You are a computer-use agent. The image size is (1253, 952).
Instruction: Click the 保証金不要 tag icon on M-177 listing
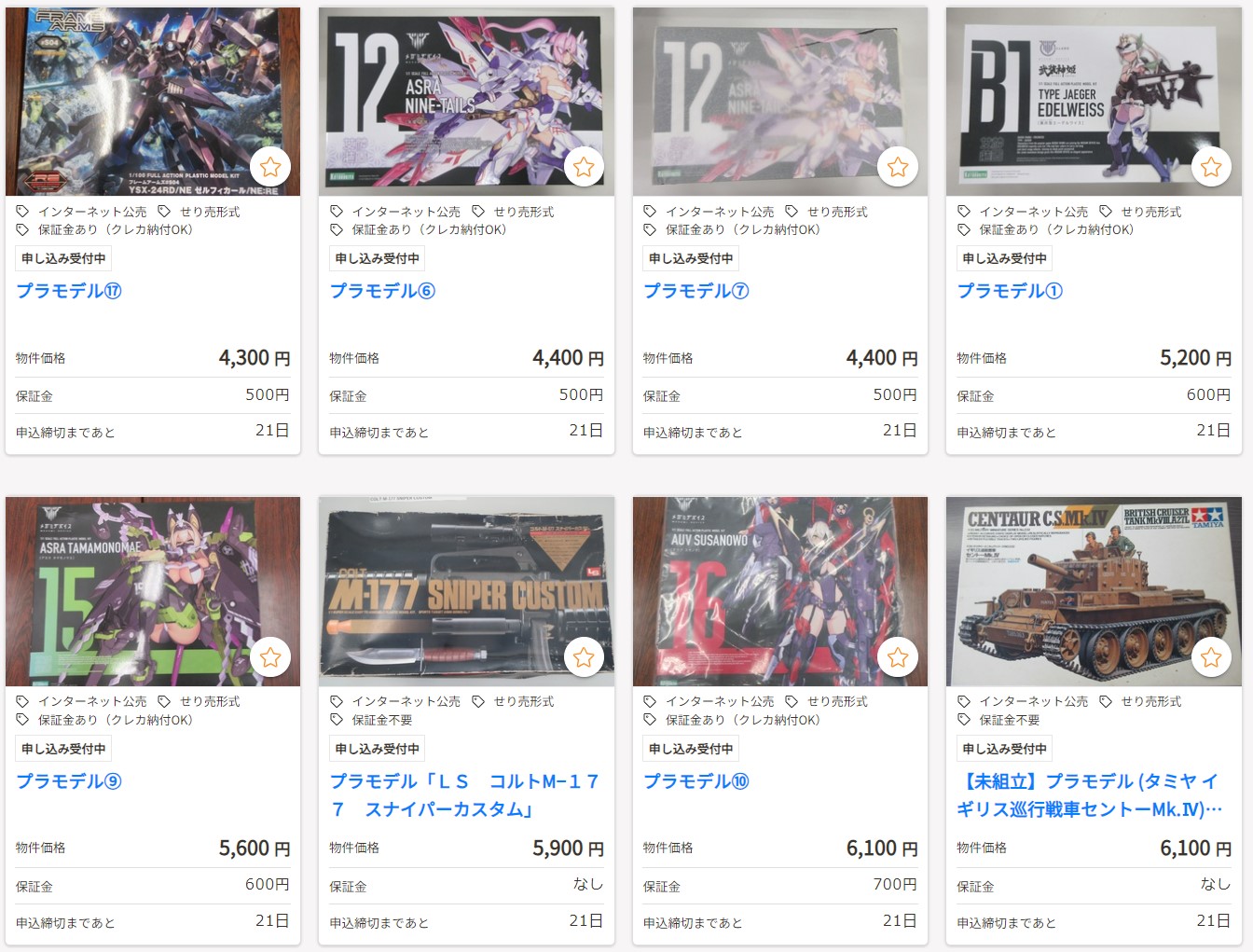(337, 719)
